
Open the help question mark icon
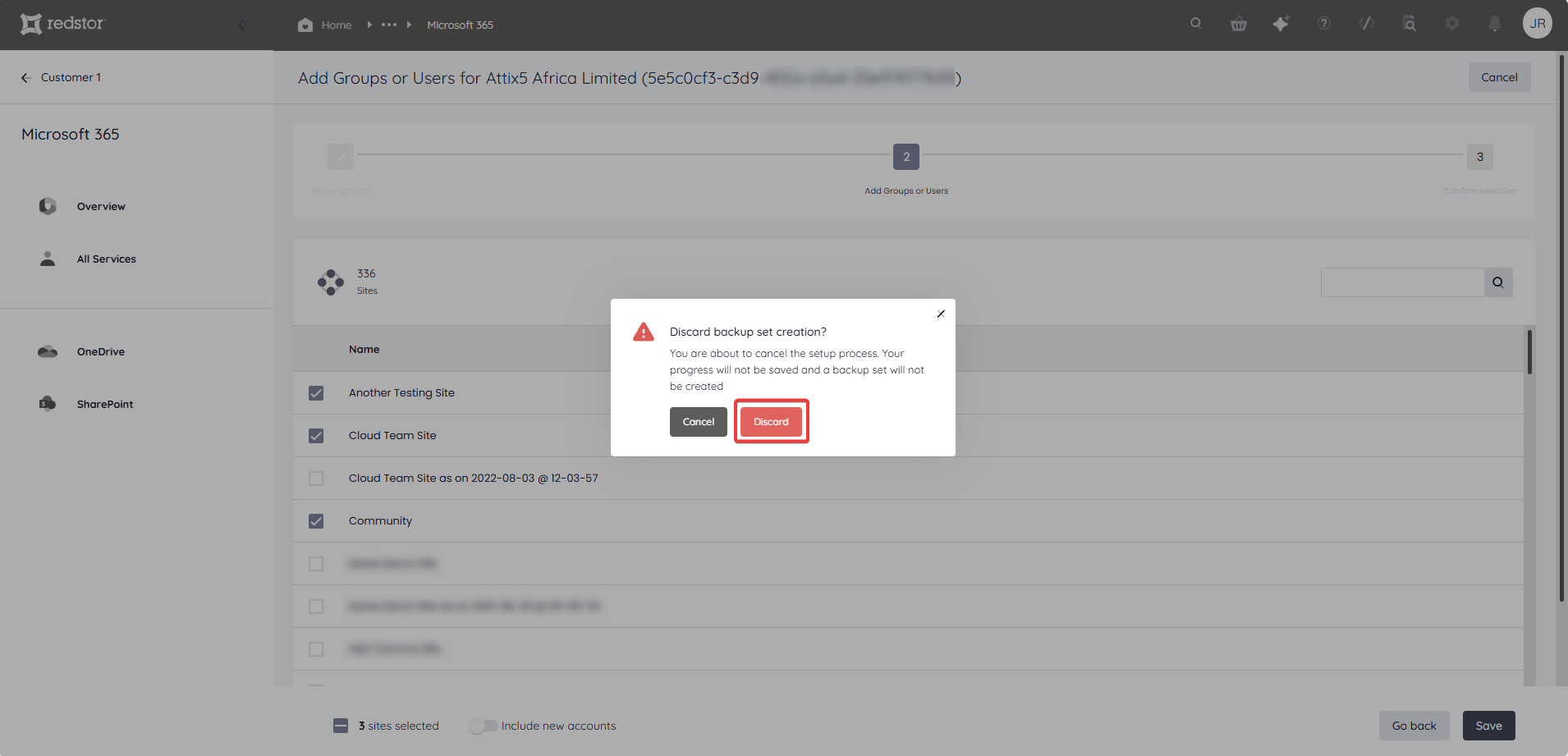pos(1323,23)
